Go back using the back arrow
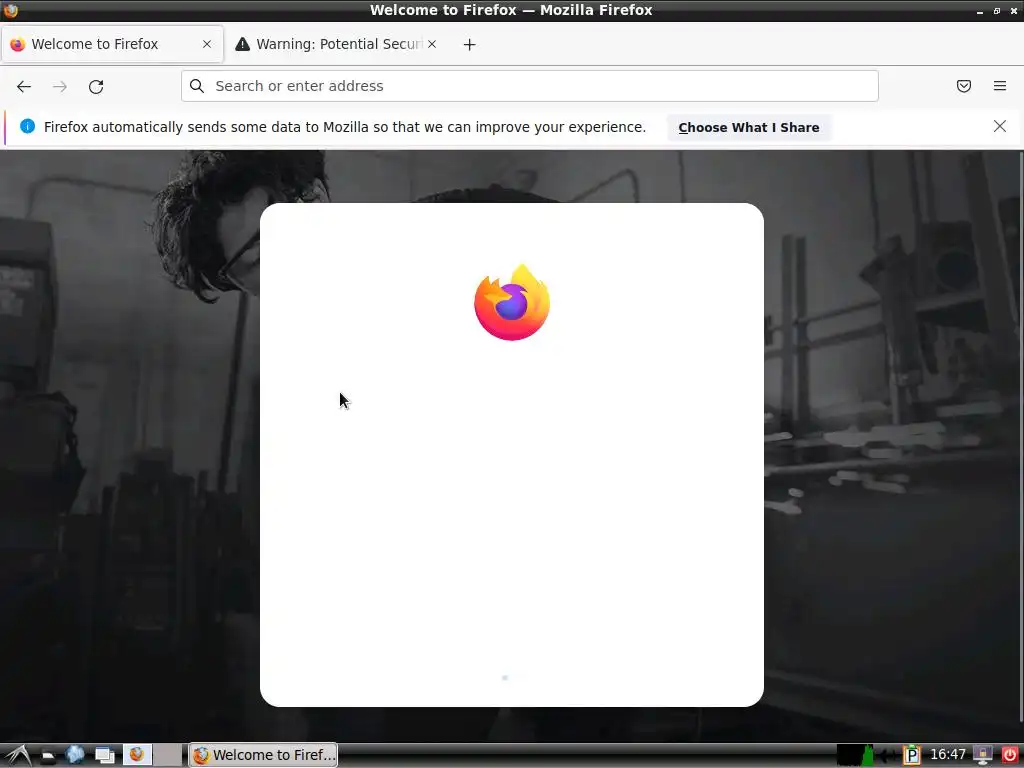 pyautogui.click(x=24, y=86)
